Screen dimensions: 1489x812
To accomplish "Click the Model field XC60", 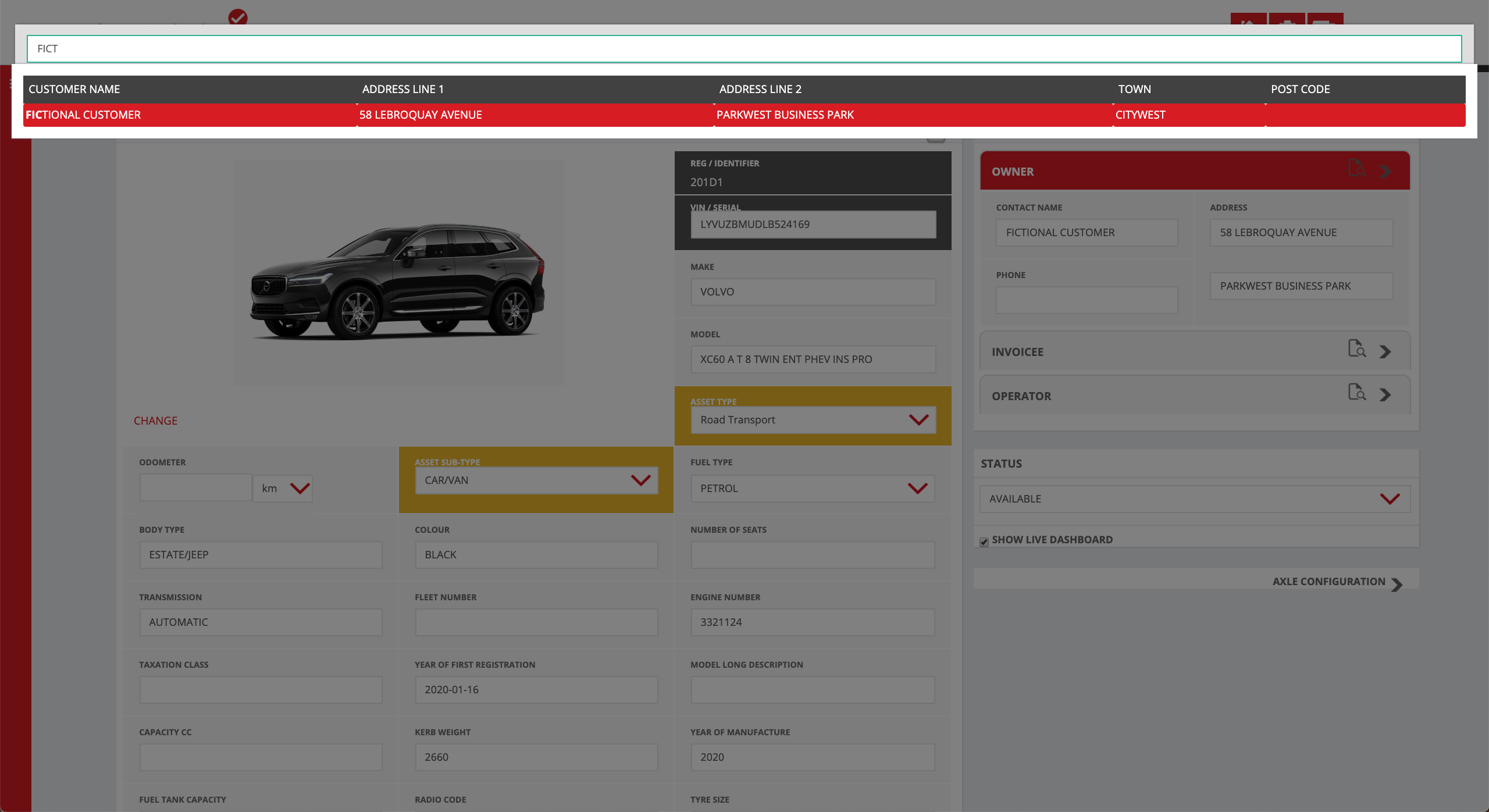I will click(x=813, y=359).
